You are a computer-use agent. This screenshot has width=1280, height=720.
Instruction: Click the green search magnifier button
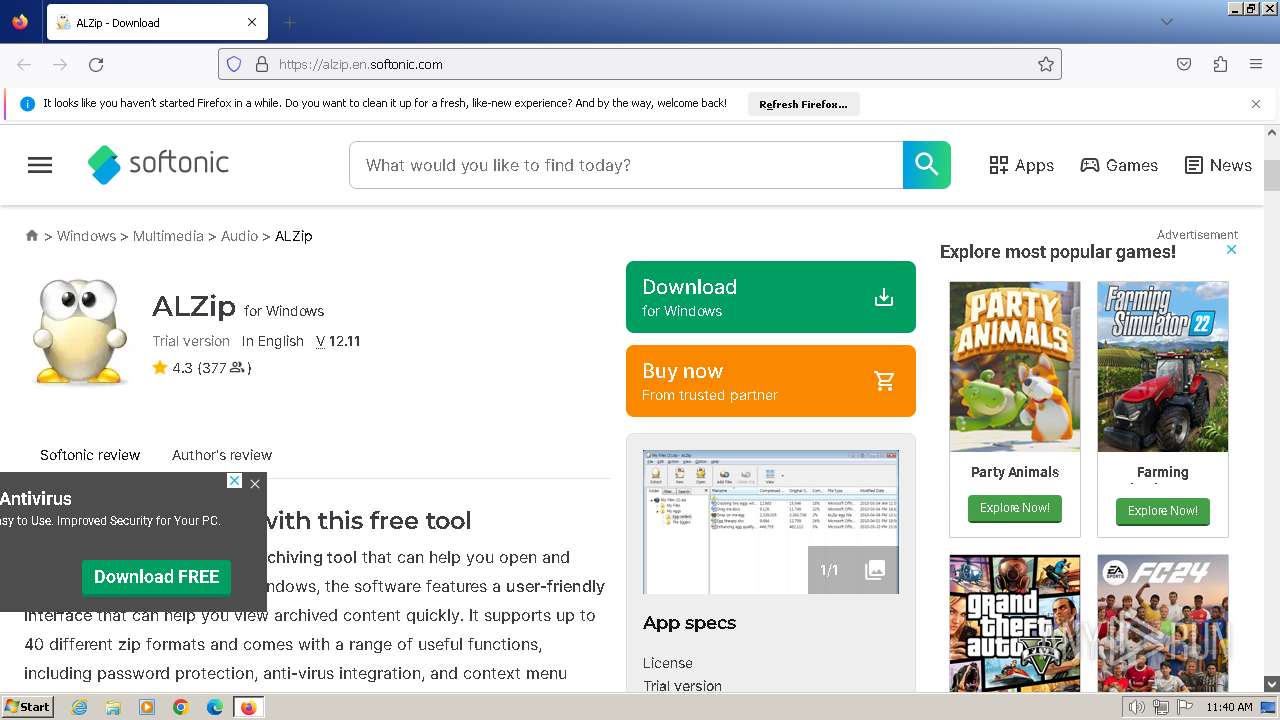[x=927, y=165]
